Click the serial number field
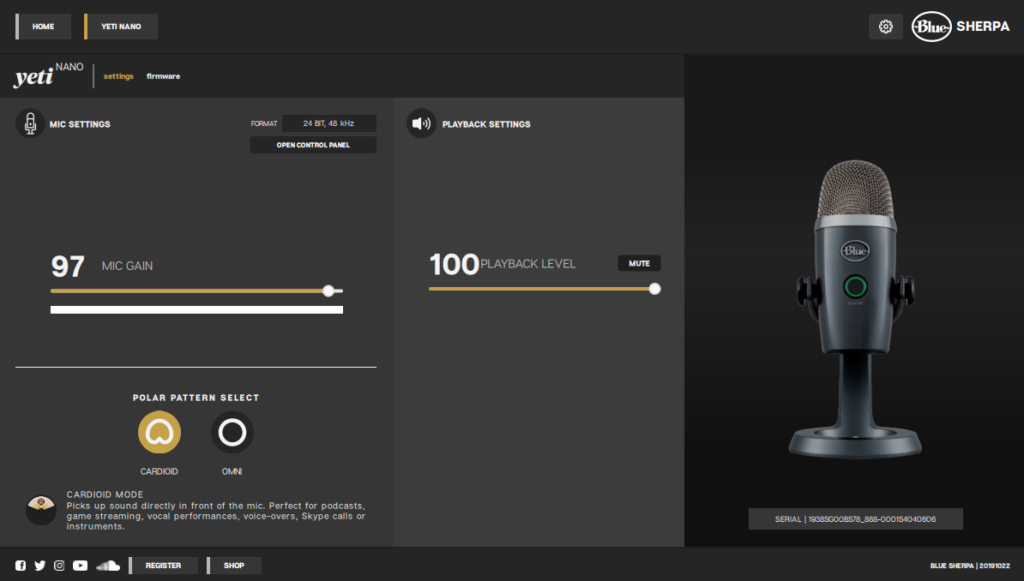The image size is (1024, 581). point(855,519)
